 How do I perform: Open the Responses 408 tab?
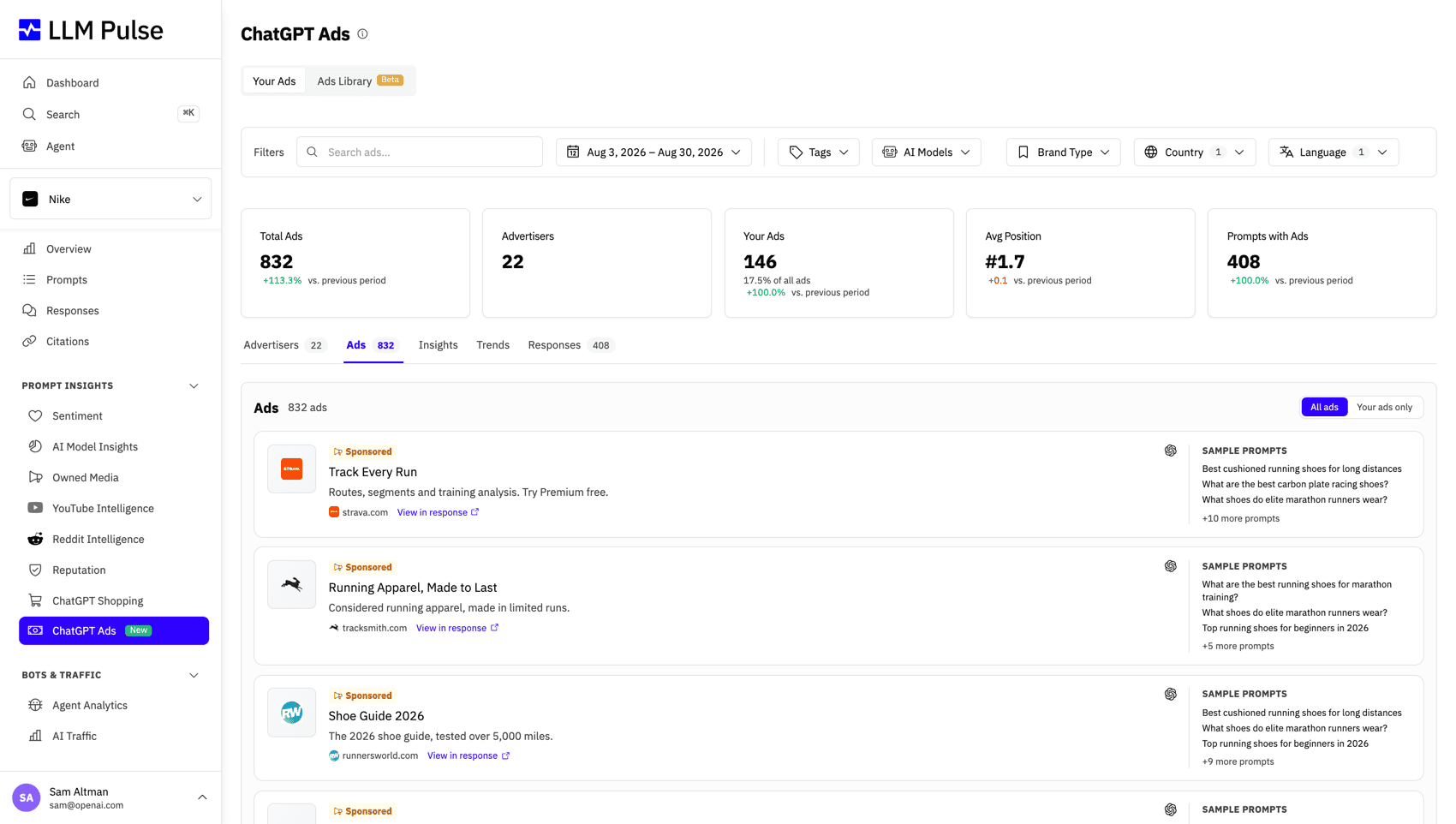click(571, 345)
